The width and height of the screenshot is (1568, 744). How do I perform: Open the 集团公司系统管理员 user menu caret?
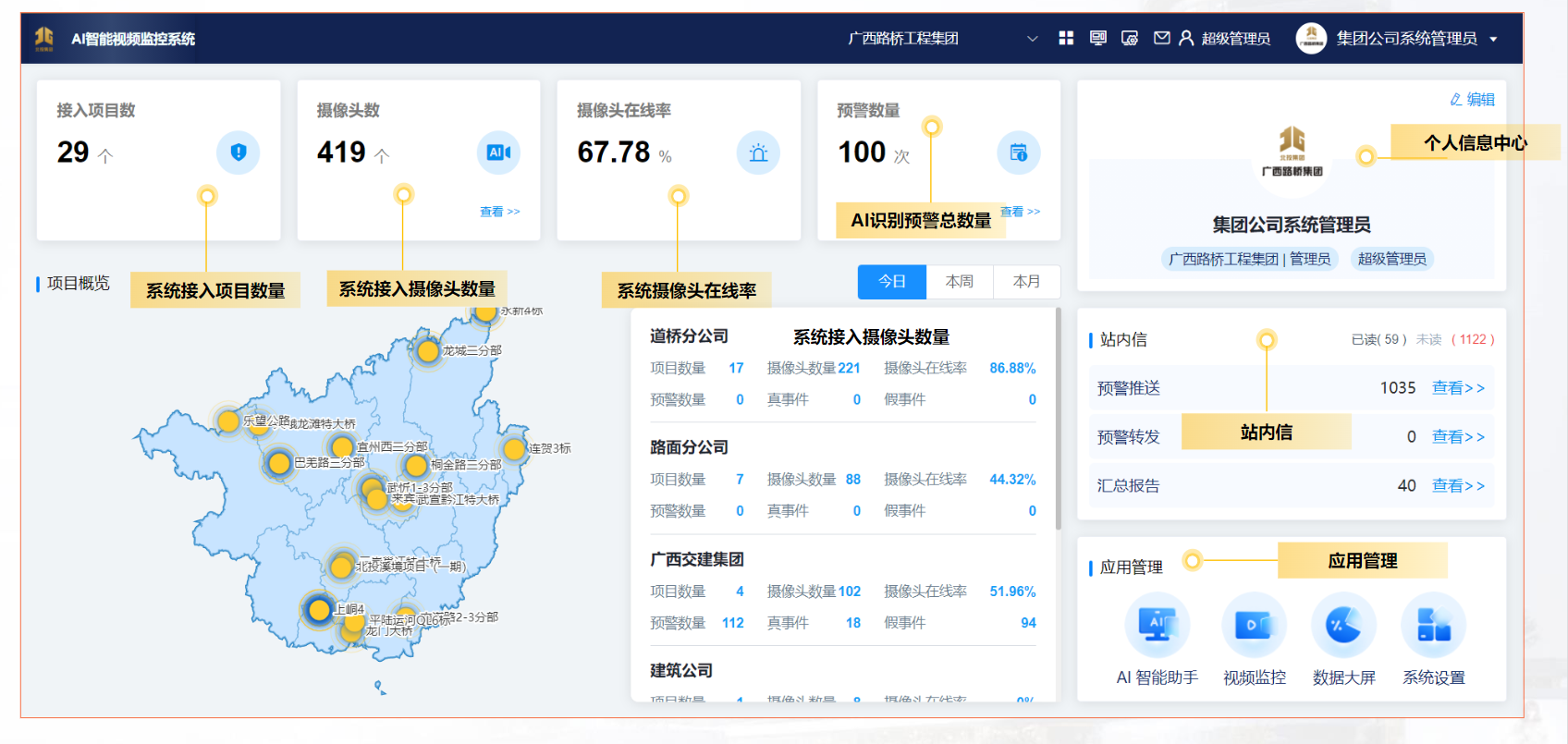pos(1493,39)
